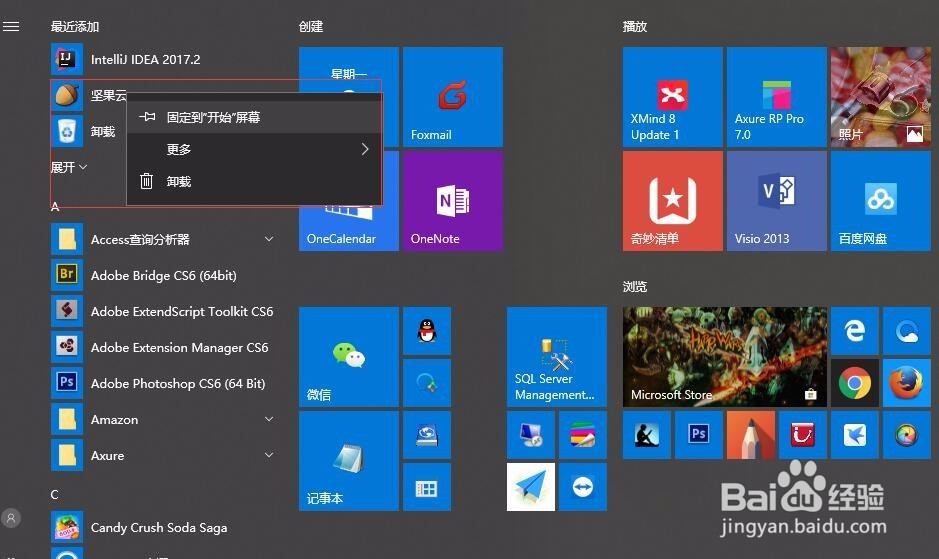Expand the Axure folder chevron

coord(269,455)
